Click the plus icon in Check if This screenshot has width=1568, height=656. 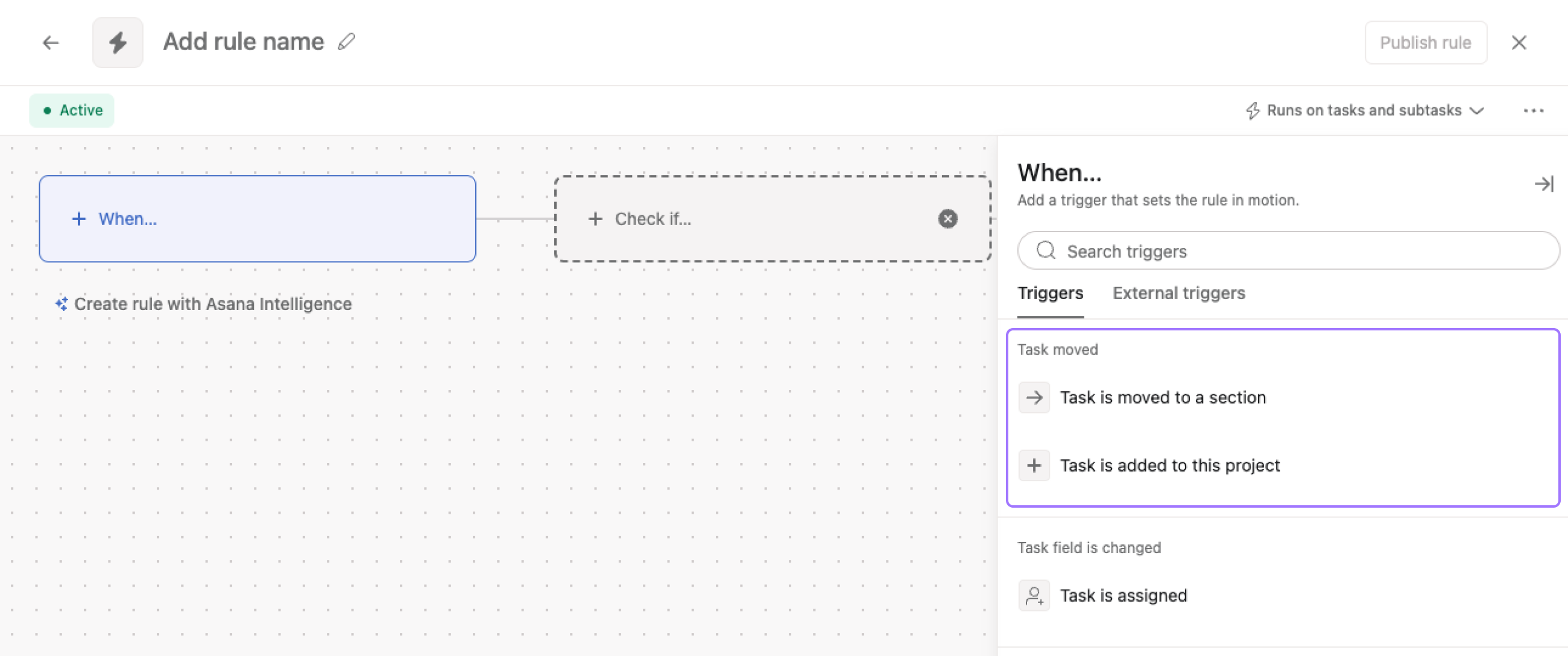click(595, 219)
